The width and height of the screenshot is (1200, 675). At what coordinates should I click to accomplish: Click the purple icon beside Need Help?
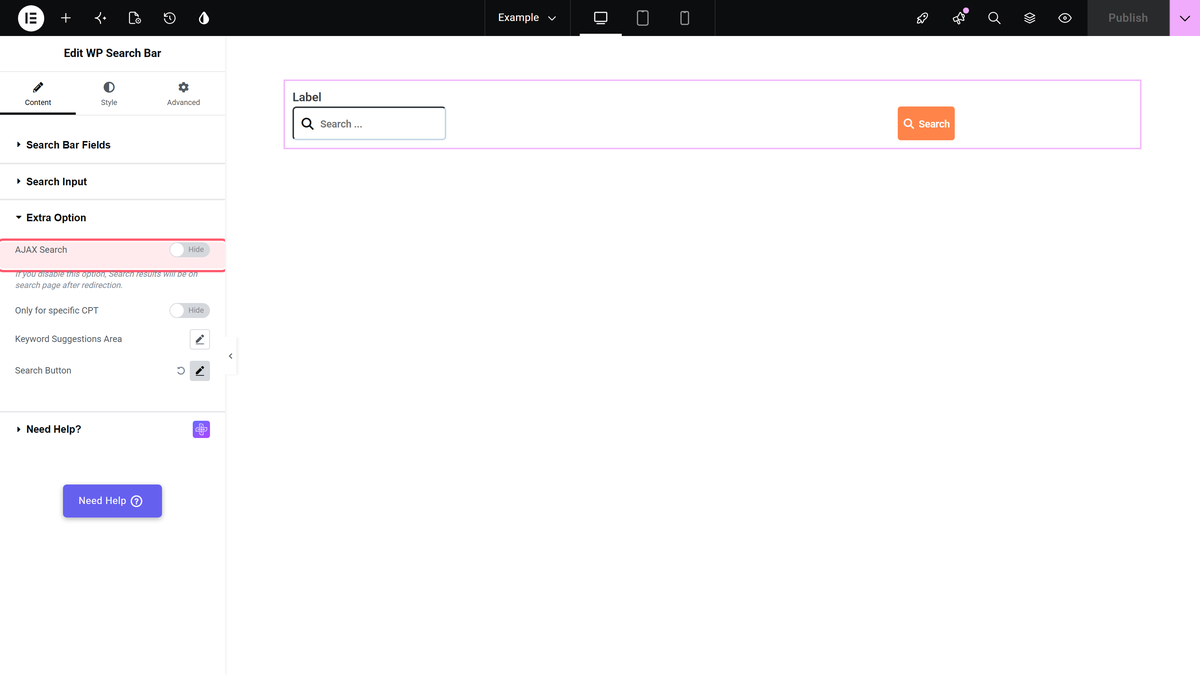point(201,429)
